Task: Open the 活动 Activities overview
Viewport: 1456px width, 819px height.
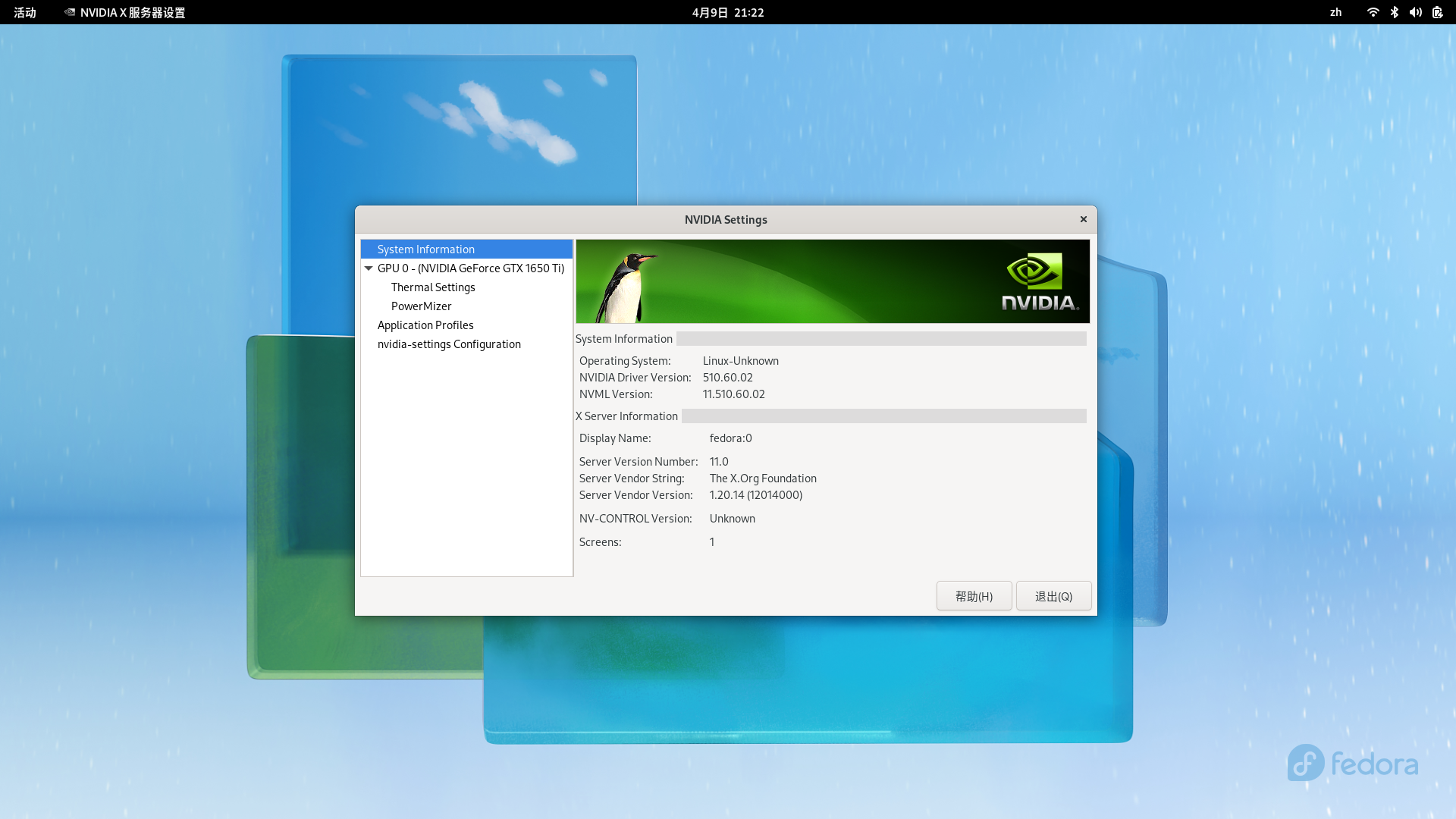Action: 25,12
